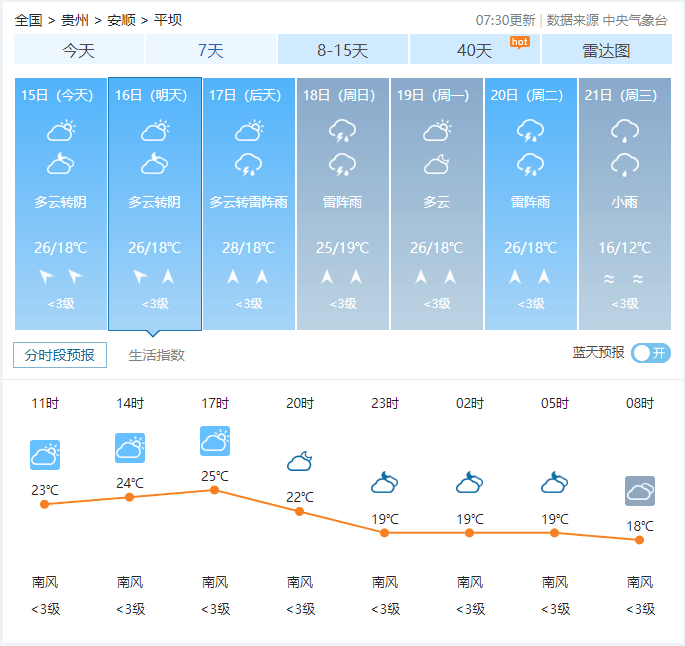Click the 15日 night cloudy icon
The height and width of the screenshot is (646, 685).
click(61, 164)
